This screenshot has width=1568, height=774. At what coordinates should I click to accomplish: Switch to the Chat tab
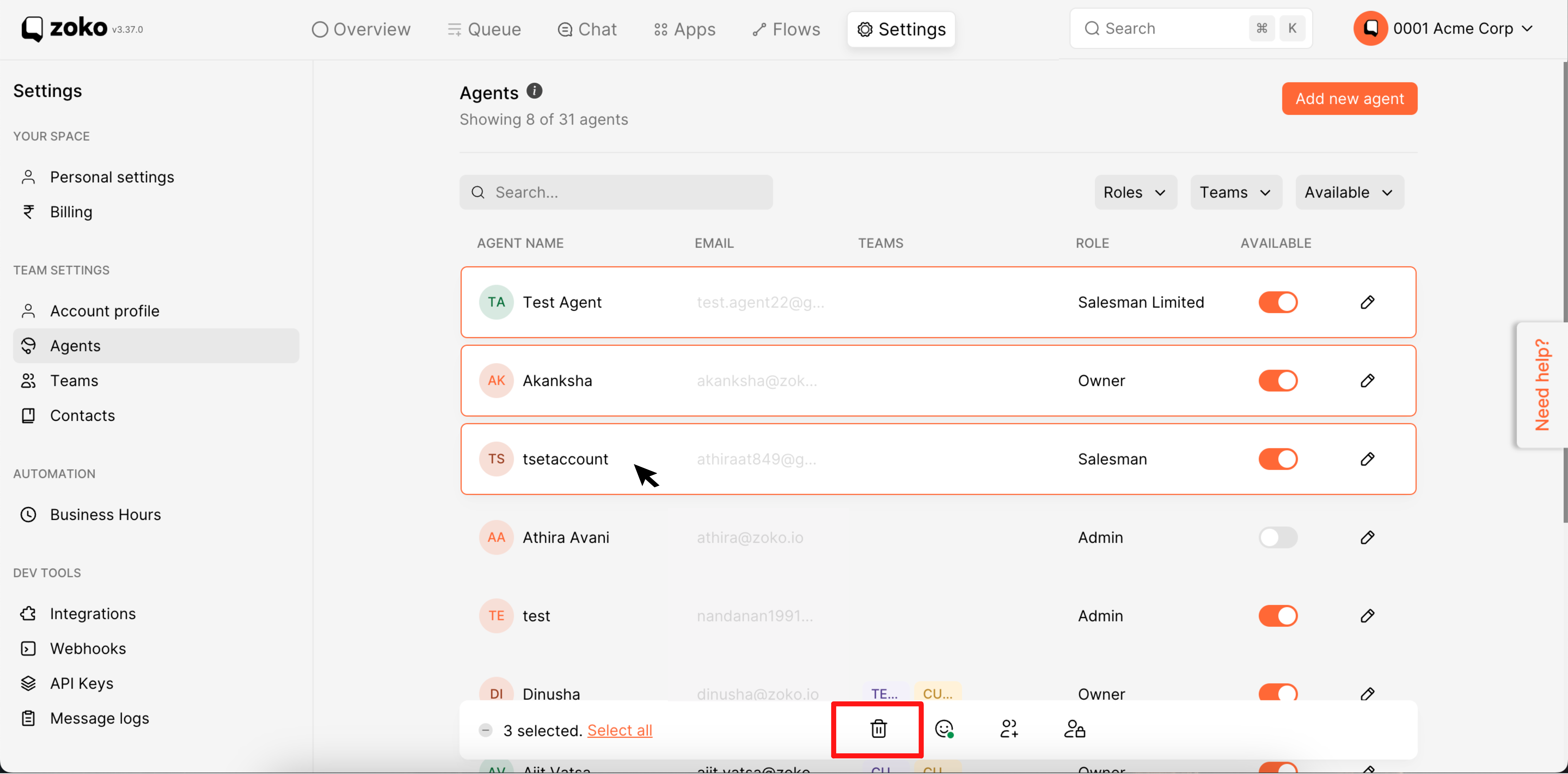coord(587,29)
